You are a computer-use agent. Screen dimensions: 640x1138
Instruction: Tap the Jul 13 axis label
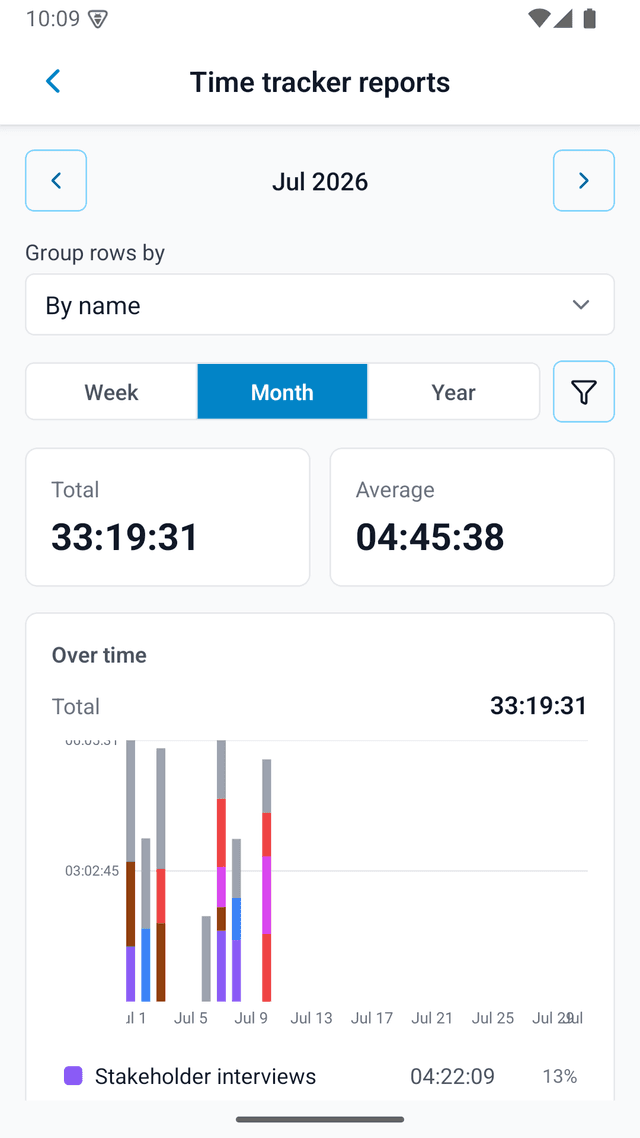tap(311, 1018)
